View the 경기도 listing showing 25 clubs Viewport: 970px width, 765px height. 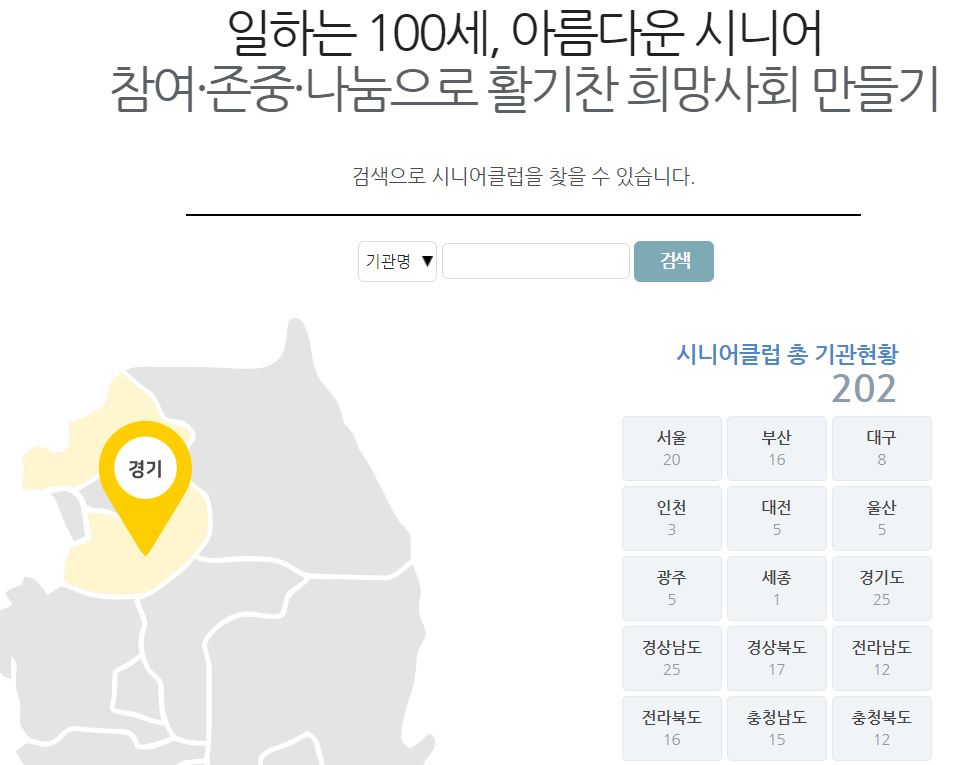pos(881,588)
